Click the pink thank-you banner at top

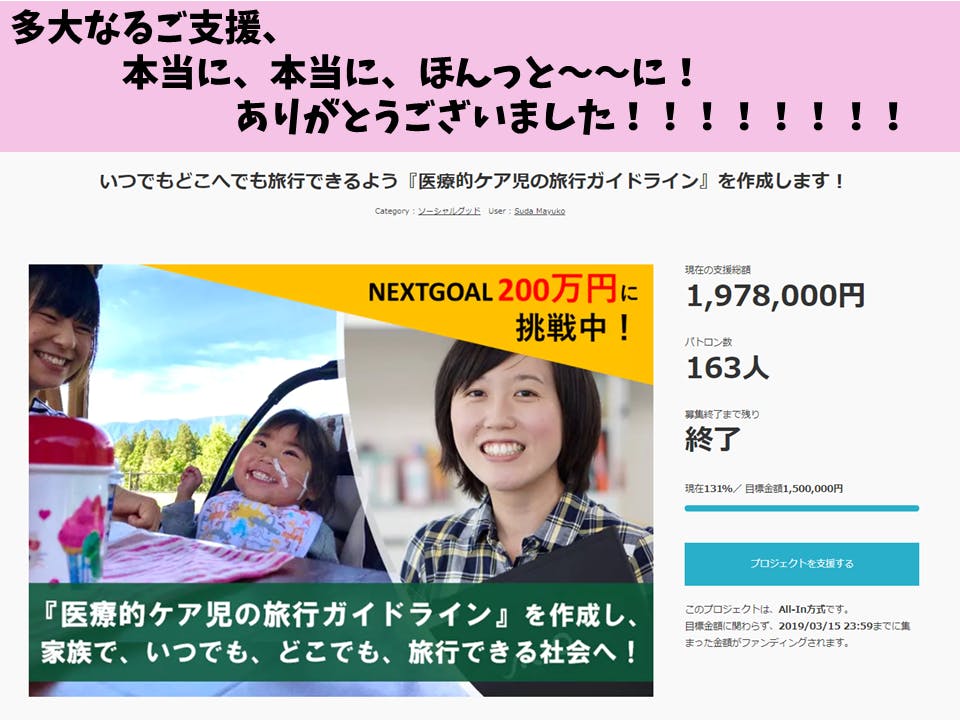click(x=480, y=76)
